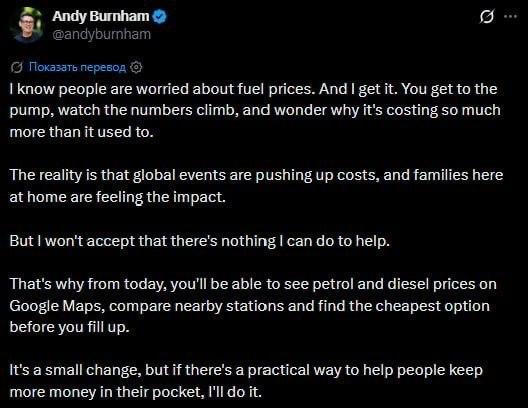Open the @andyburnham handle link
This screenshot has width=528, height=408.
[101, 34]
